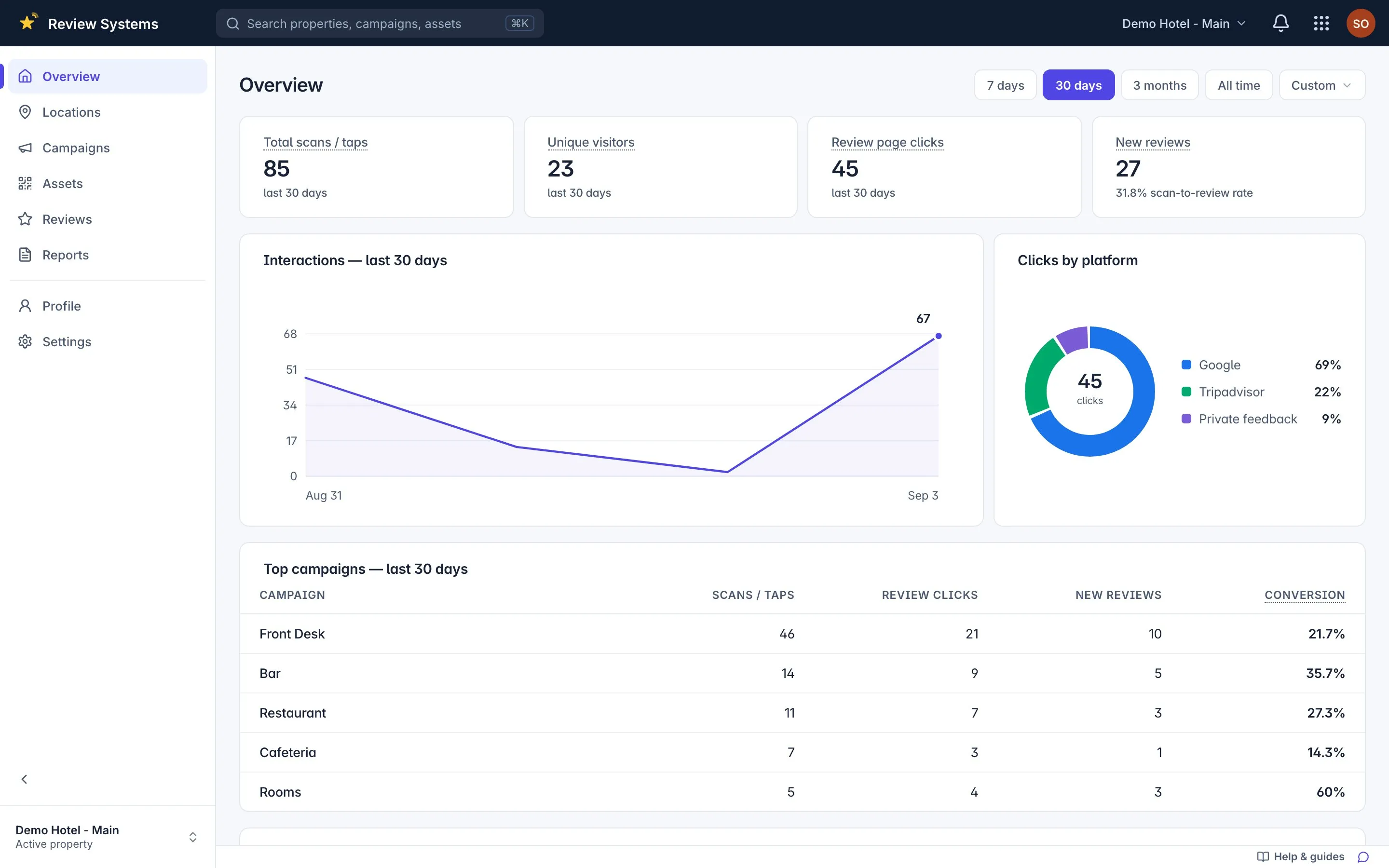Click the search magnifier icon

[x=232, y=24]
